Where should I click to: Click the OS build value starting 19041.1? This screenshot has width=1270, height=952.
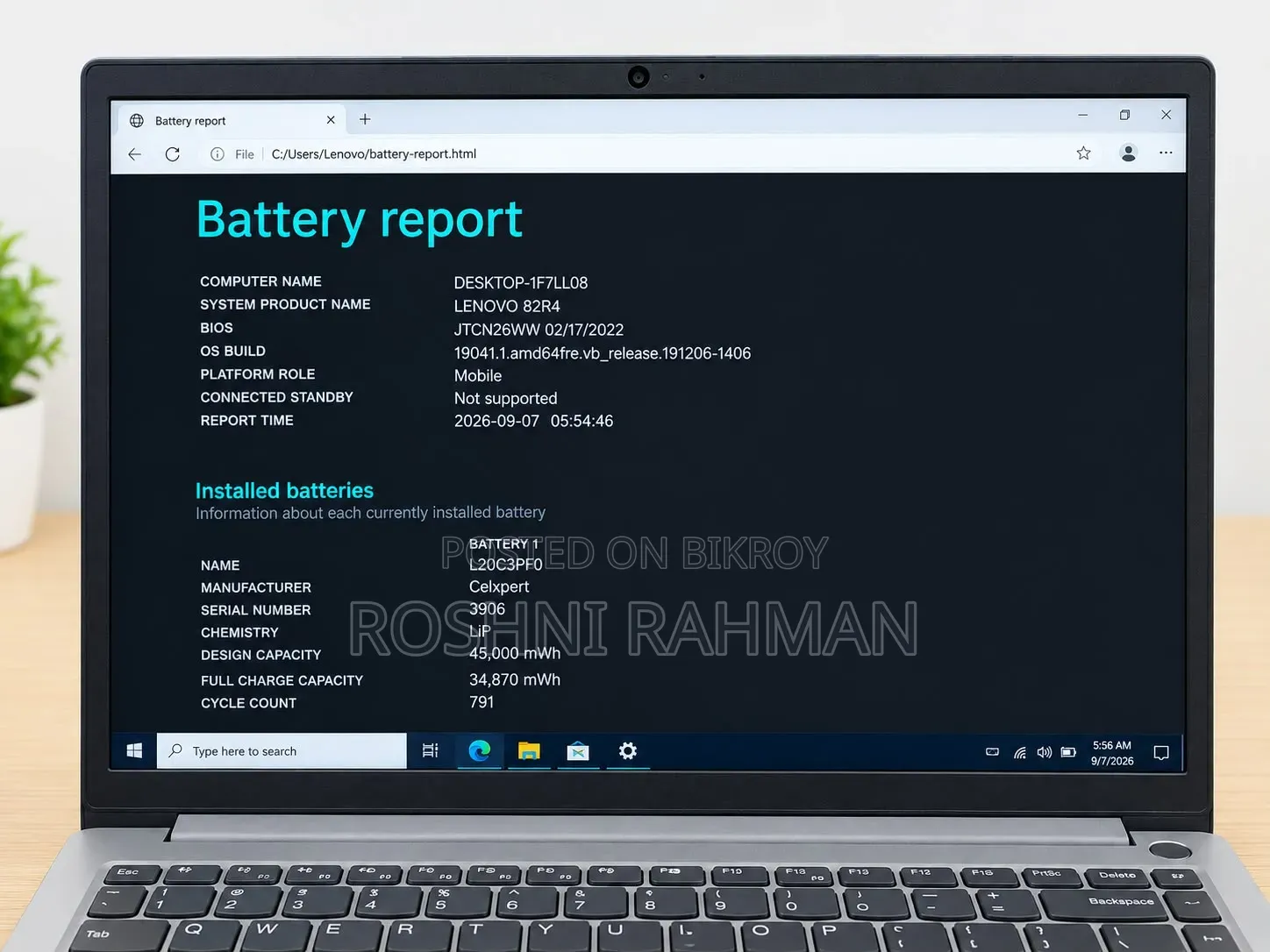603,353
